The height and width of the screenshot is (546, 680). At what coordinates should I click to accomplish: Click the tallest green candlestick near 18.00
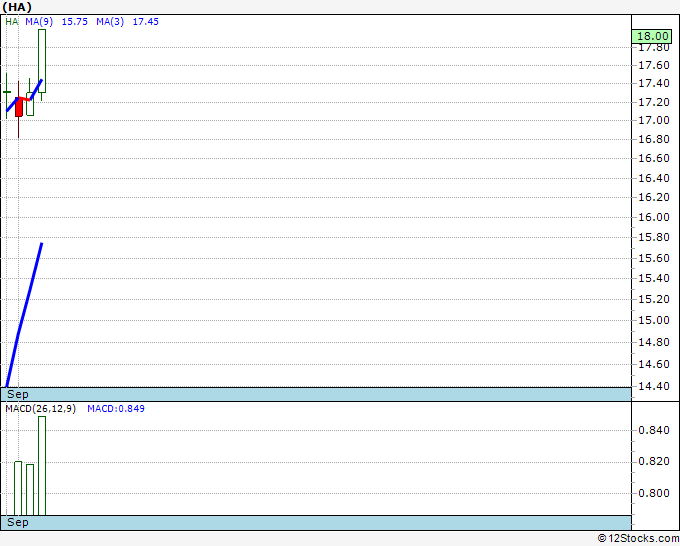point(42,61)
